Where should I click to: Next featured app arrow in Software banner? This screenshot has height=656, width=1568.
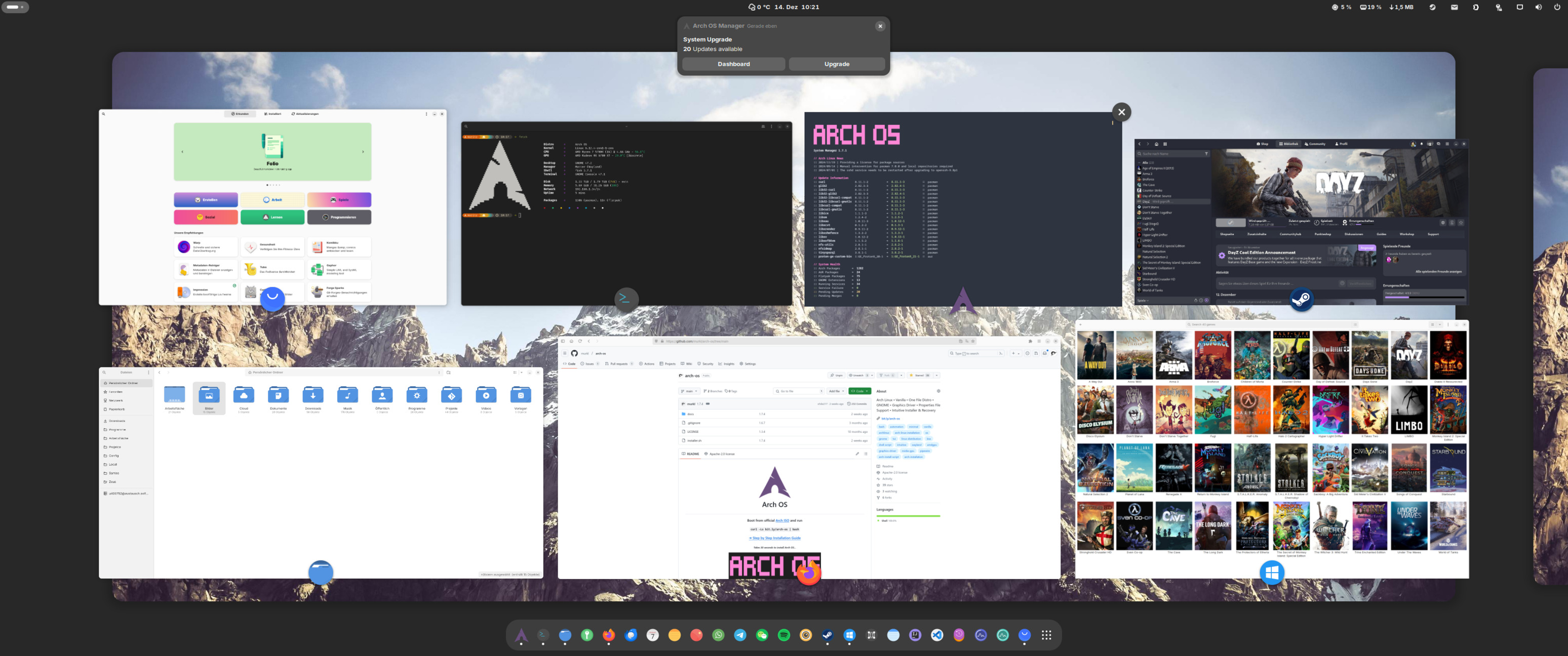(363, 152)
